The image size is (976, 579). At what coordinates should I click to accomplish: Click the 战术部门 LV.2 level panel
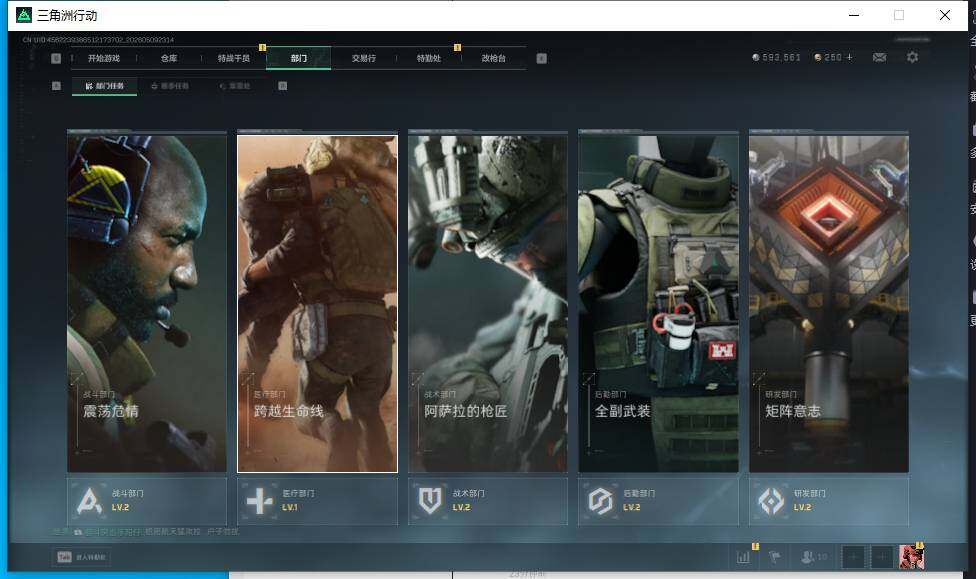488,501
